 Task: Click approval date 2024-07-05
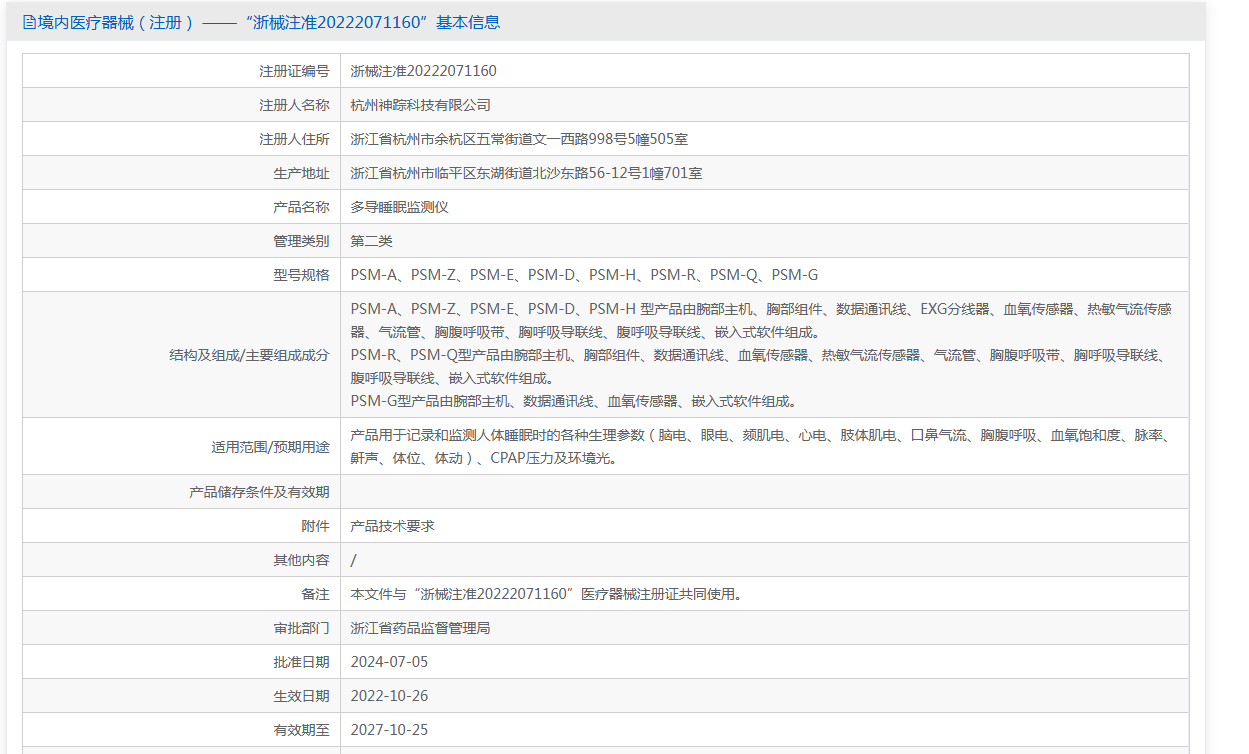tap(389, 662)
